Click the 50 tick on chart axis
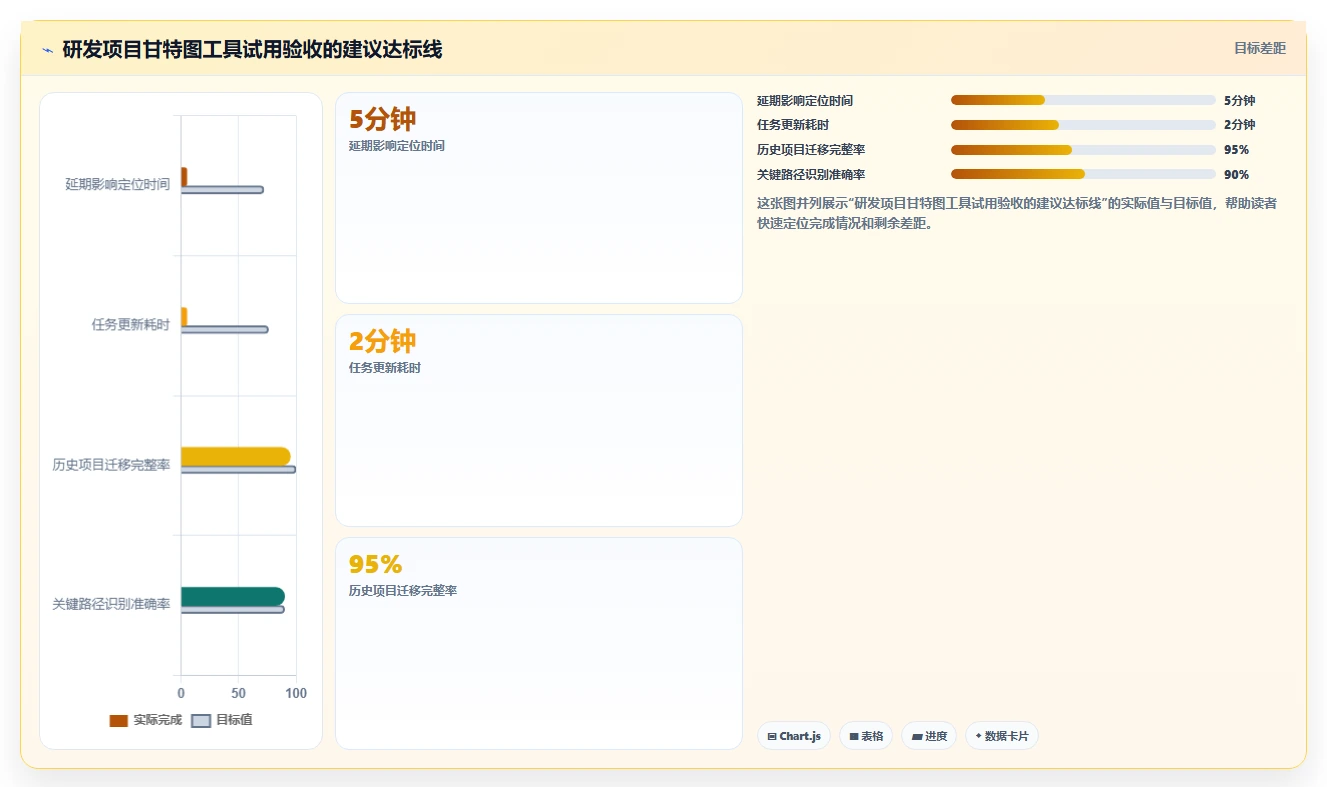The width and height of the screenshot is (1327, 787). pos(238,693)
